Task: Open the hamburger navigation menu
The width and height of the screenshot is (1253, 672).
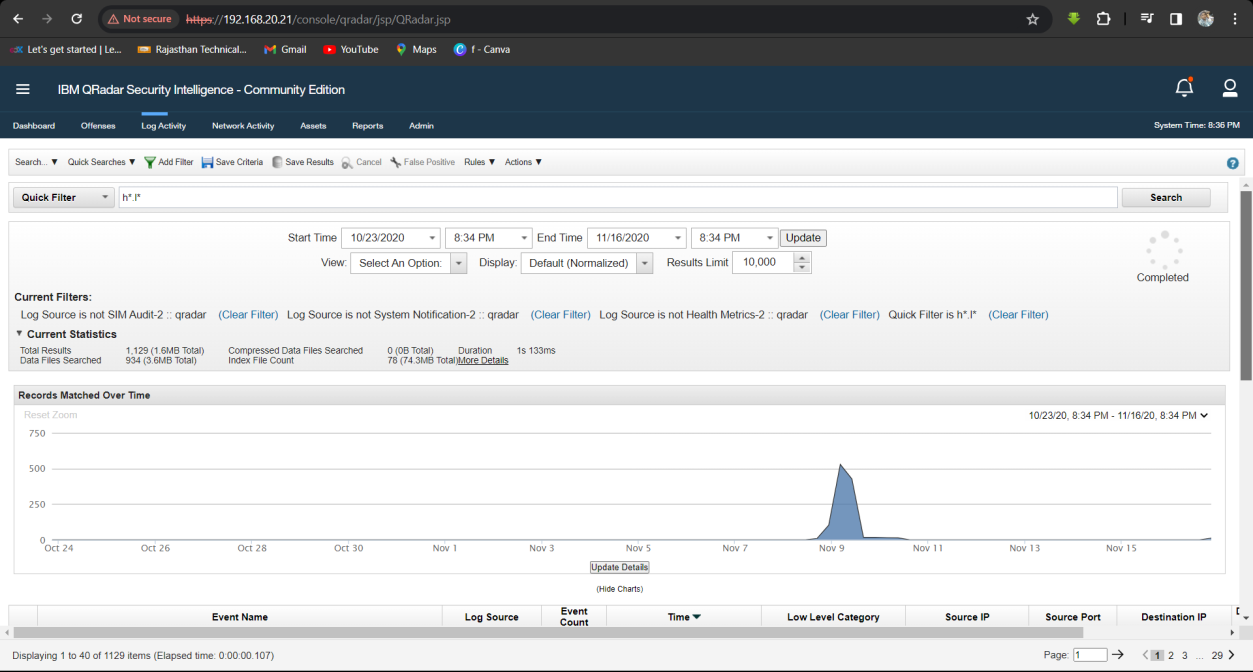Action: 23,89
